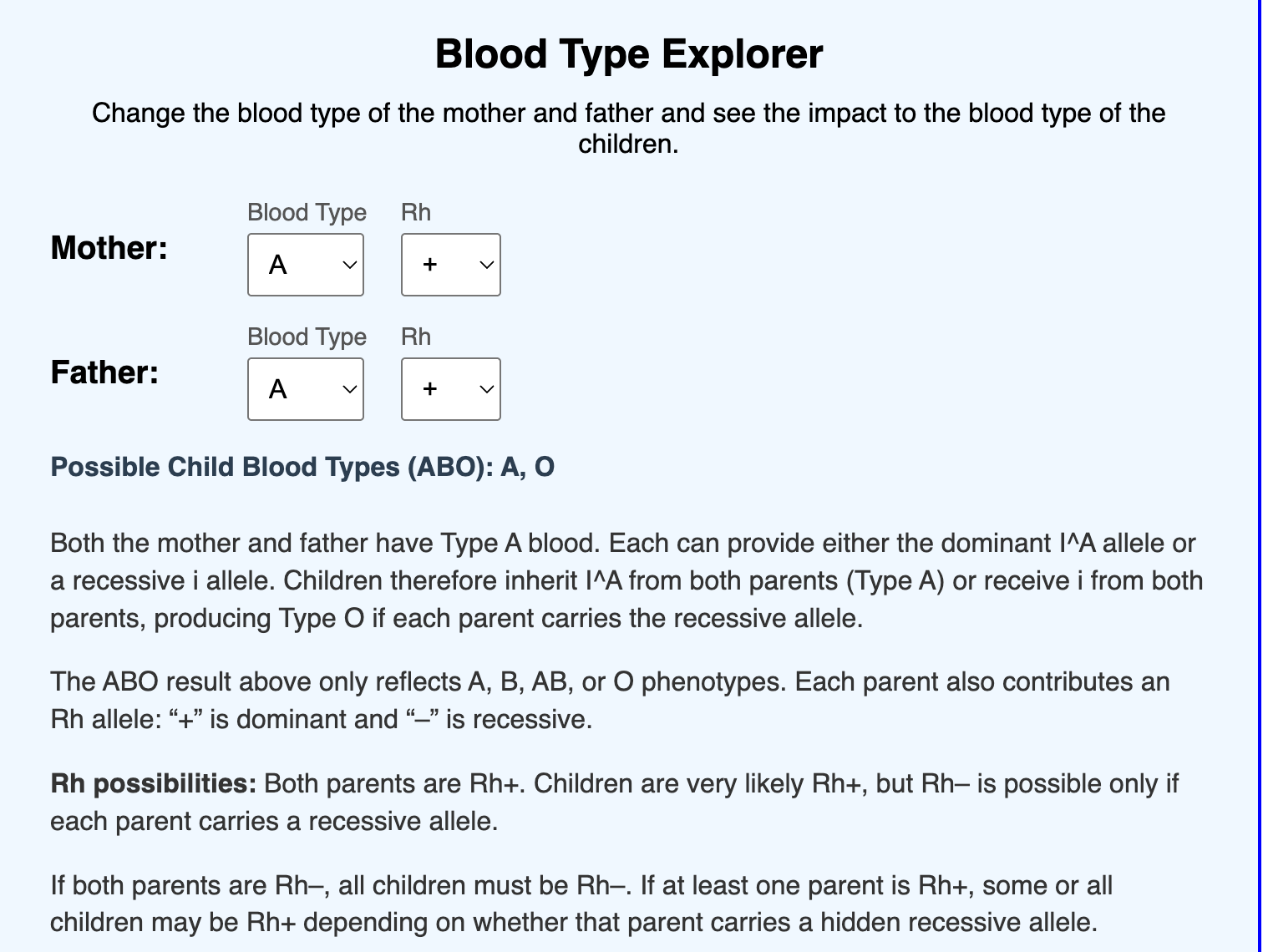Click the Mother: row label
The image size is (1263, 952).
click(109, 248)
